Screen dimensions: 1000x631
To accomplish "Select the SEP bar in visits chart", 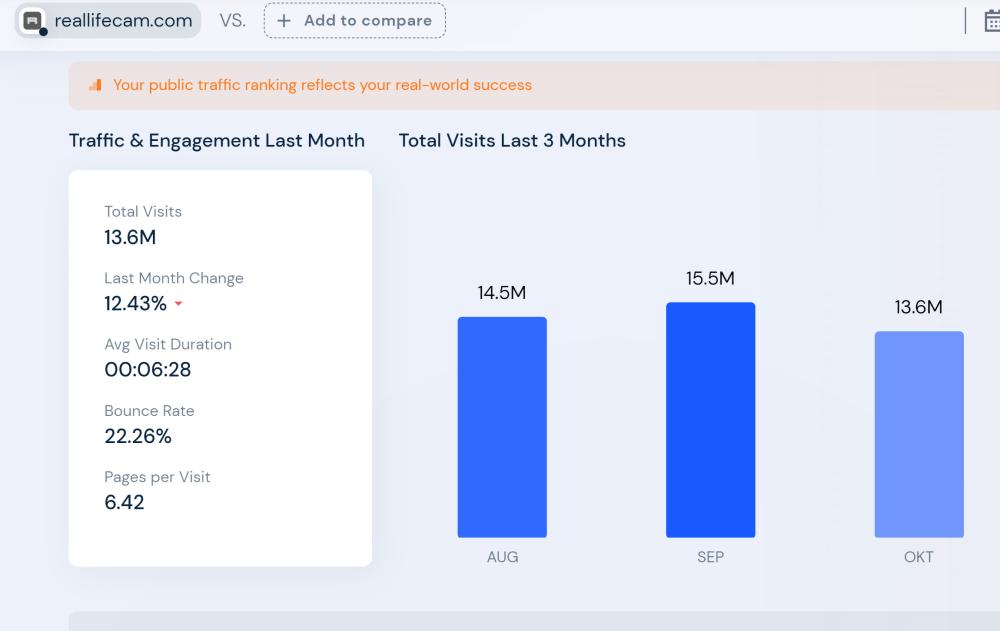I will point(710,420).
